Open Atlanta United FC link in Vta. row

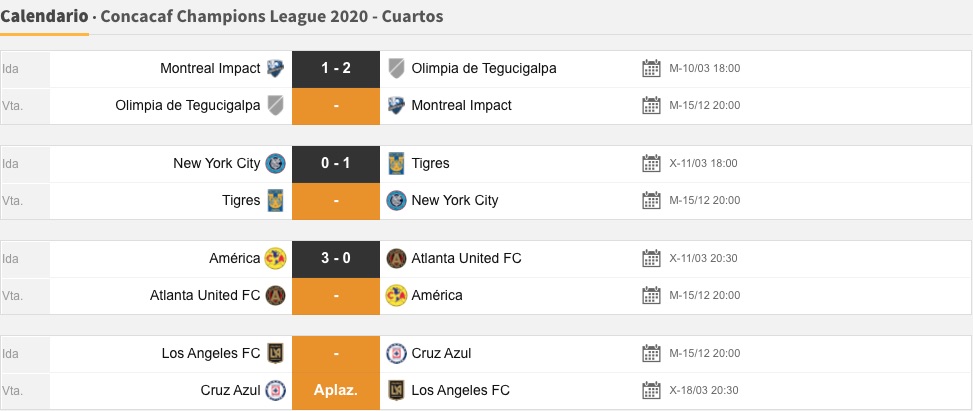click(x=205, y=295)
